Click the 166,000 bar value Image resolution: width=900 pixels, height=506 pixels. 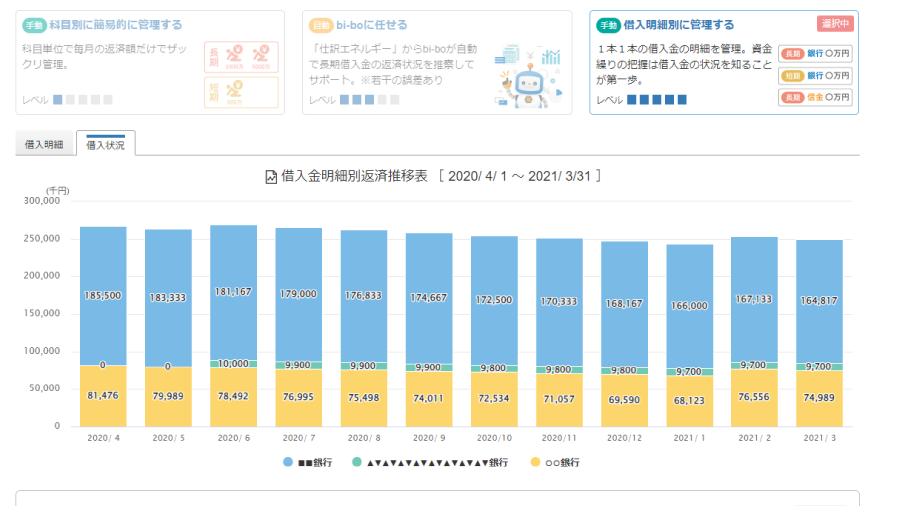click(x=689, y=306)
